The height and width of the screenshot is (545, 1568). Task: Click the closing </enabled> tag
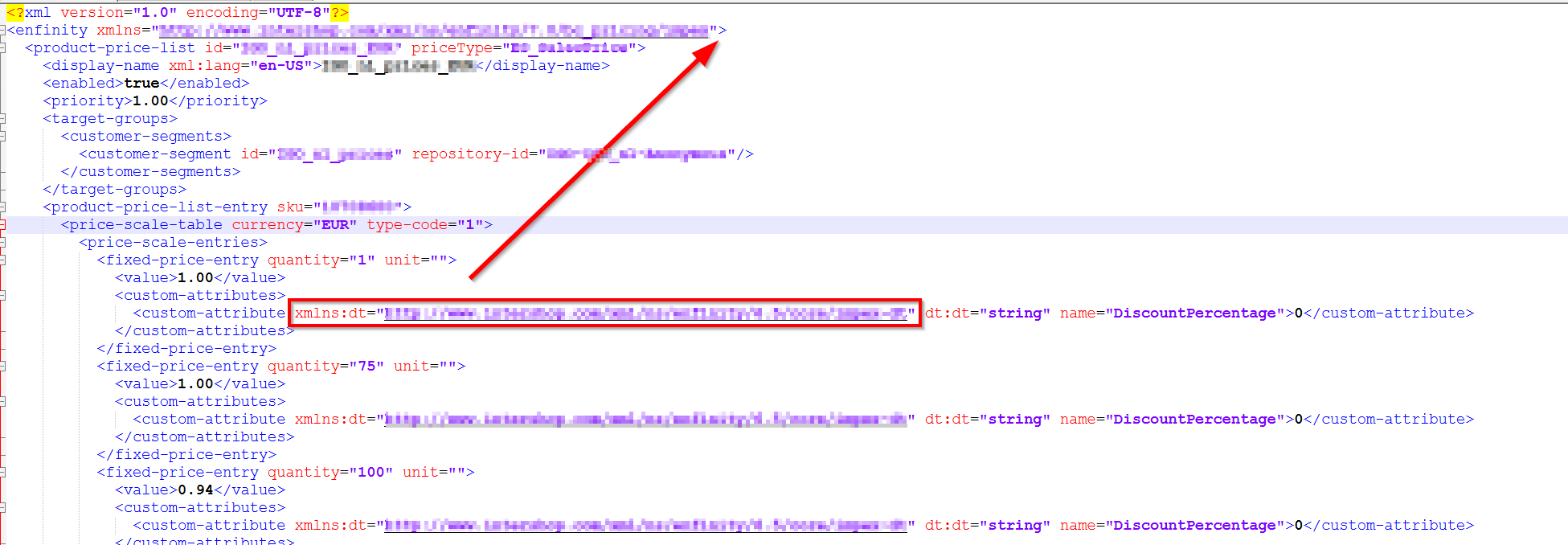click(x=204, y=84)
